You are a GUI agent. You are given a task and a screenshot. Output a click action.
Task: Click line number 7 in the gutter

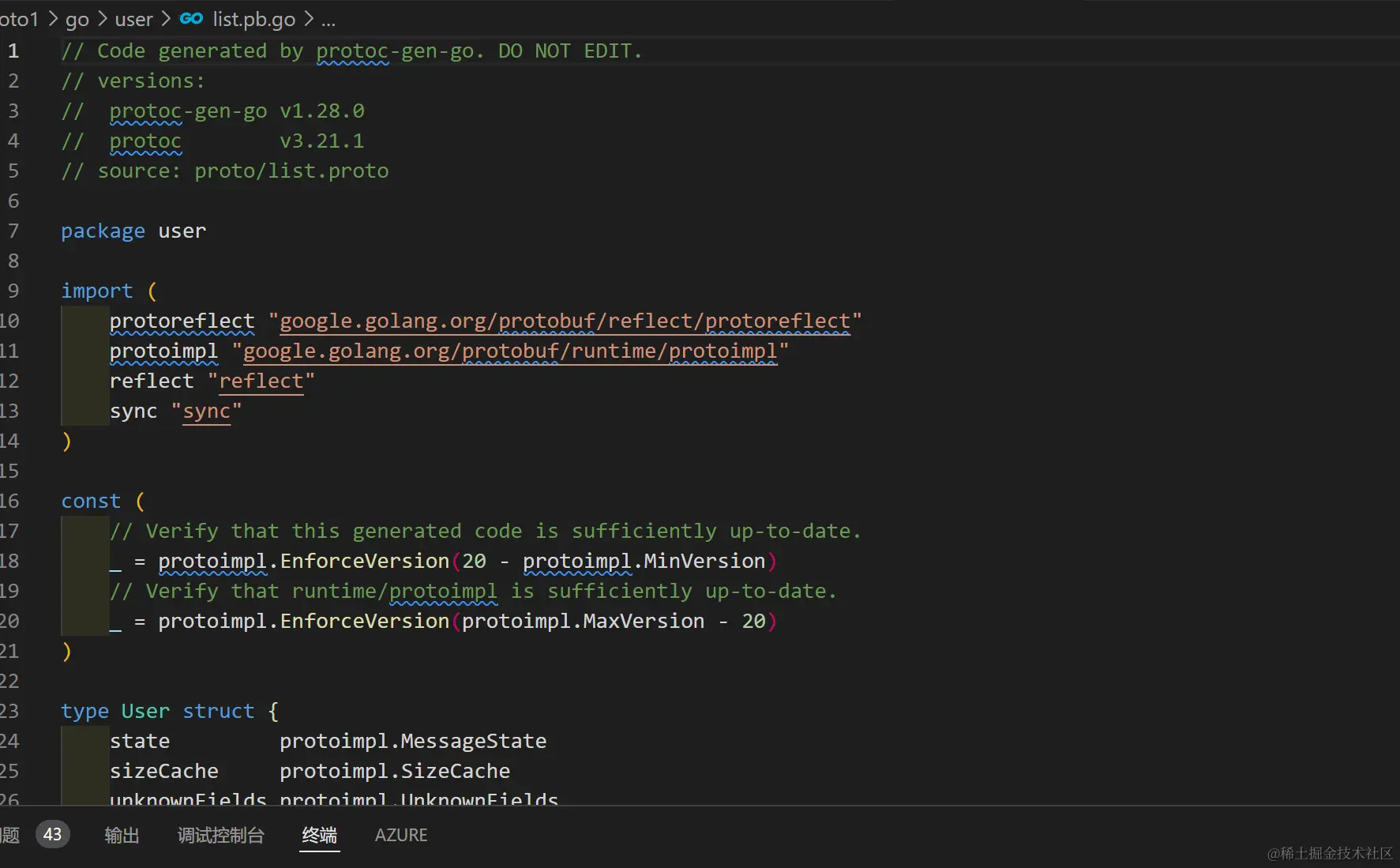13,231
